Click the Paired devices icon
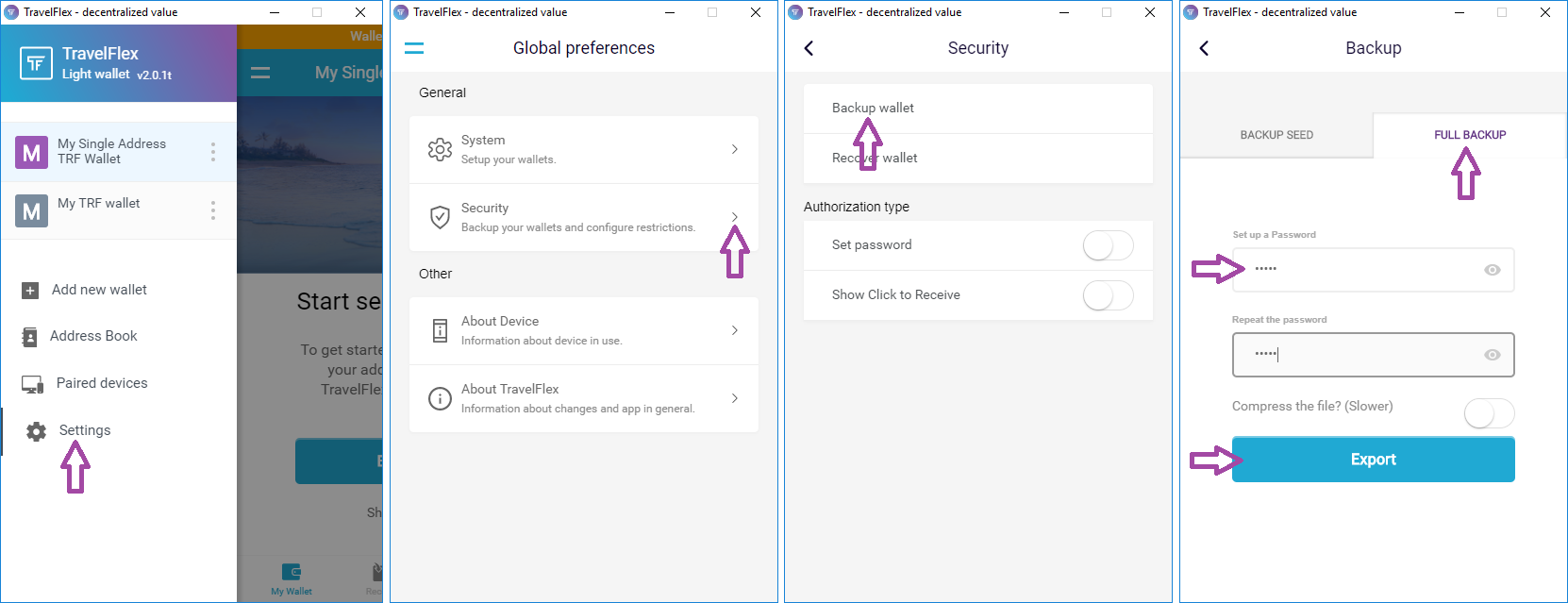The image size is (1568, 603). pos(32,384)
